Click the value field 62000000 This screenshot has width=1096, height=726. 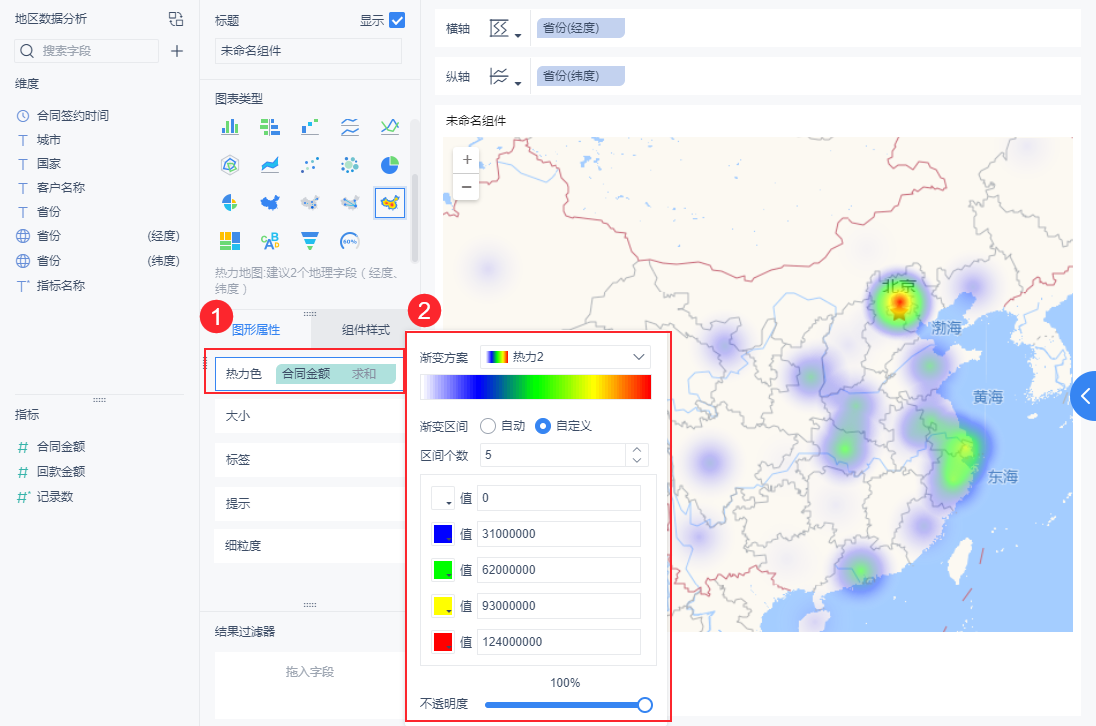click(558, 570)
